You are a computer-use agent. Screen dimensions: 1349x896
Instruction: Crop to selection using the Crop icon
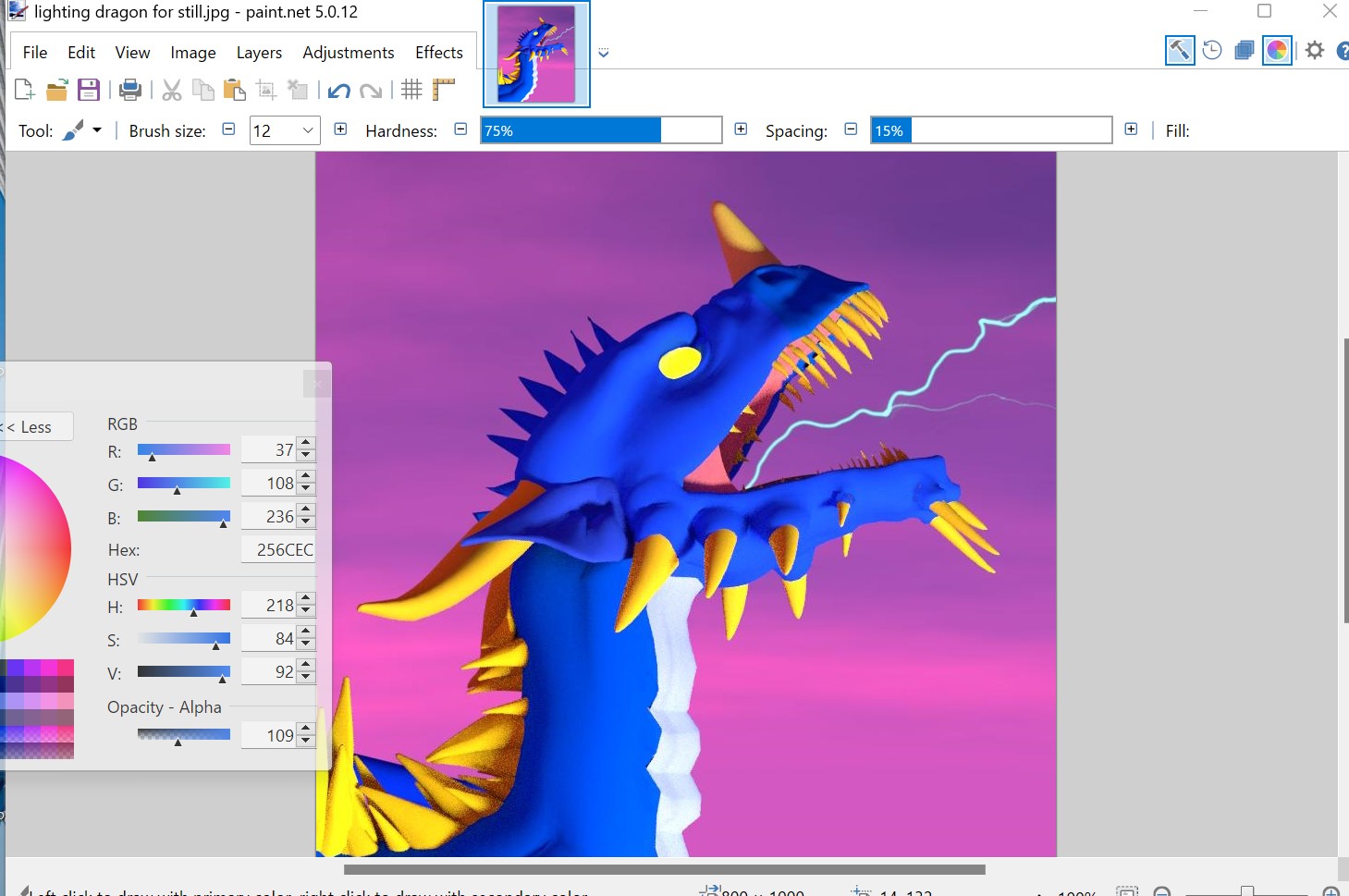pyautogui.click(x=266, y=90)
